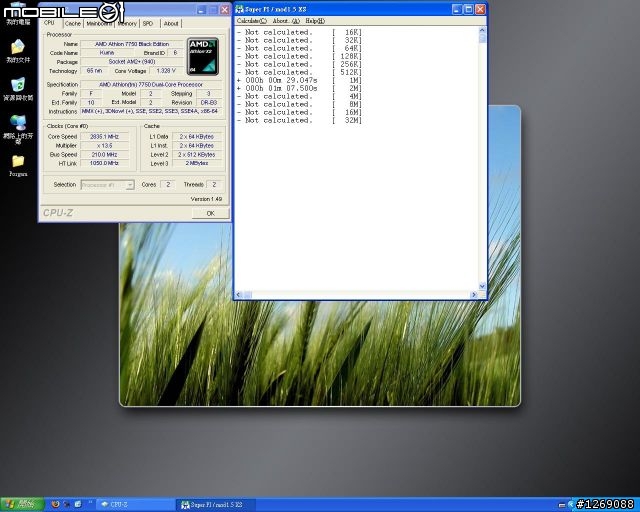
Task: Open the My Documents desktop icon
Action: click(18, 51)
